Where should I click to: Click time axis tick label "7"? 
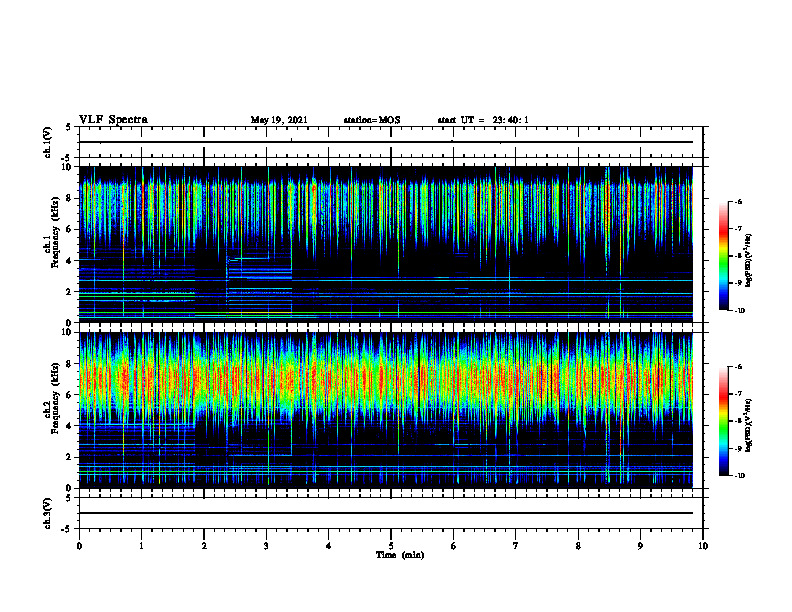(x=516, y=546)
